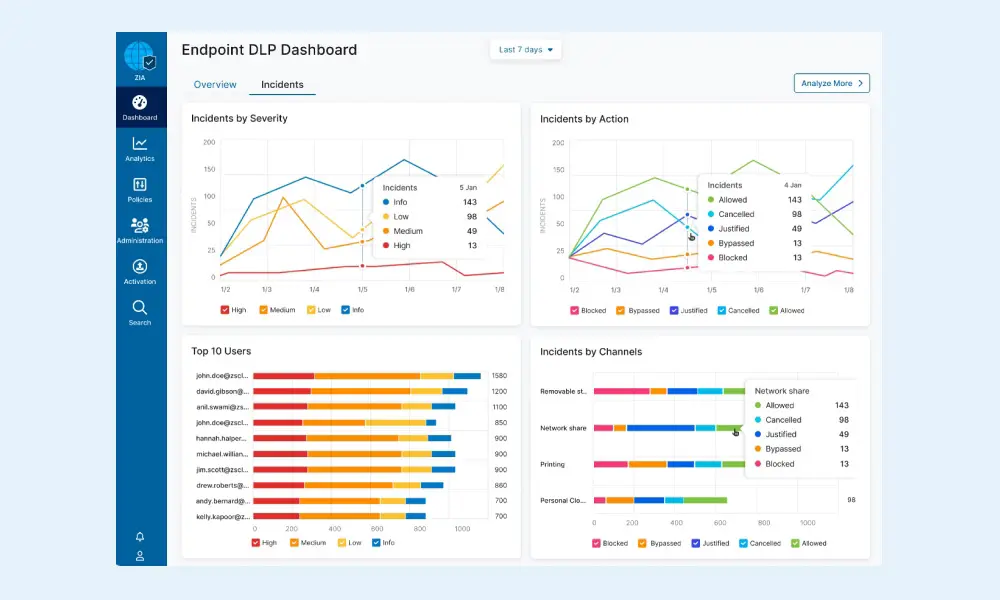Toggle Info checkbox in Top 10 Users legend
1000x600 pixels.
tap(376, 543)
